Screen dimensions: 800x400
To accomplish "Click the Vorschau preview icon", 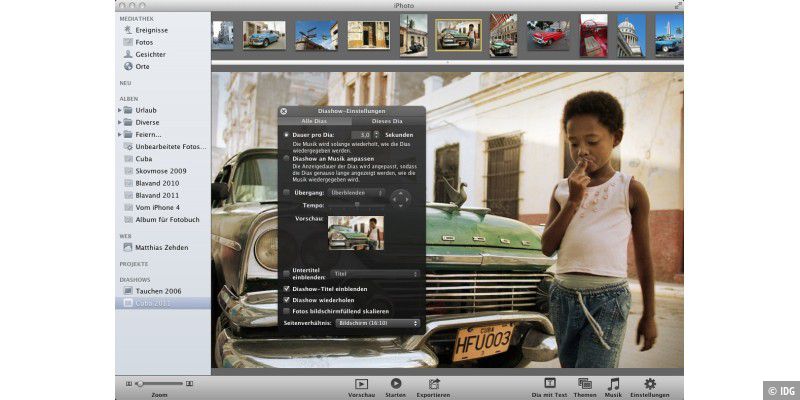I will click(361, 383).
